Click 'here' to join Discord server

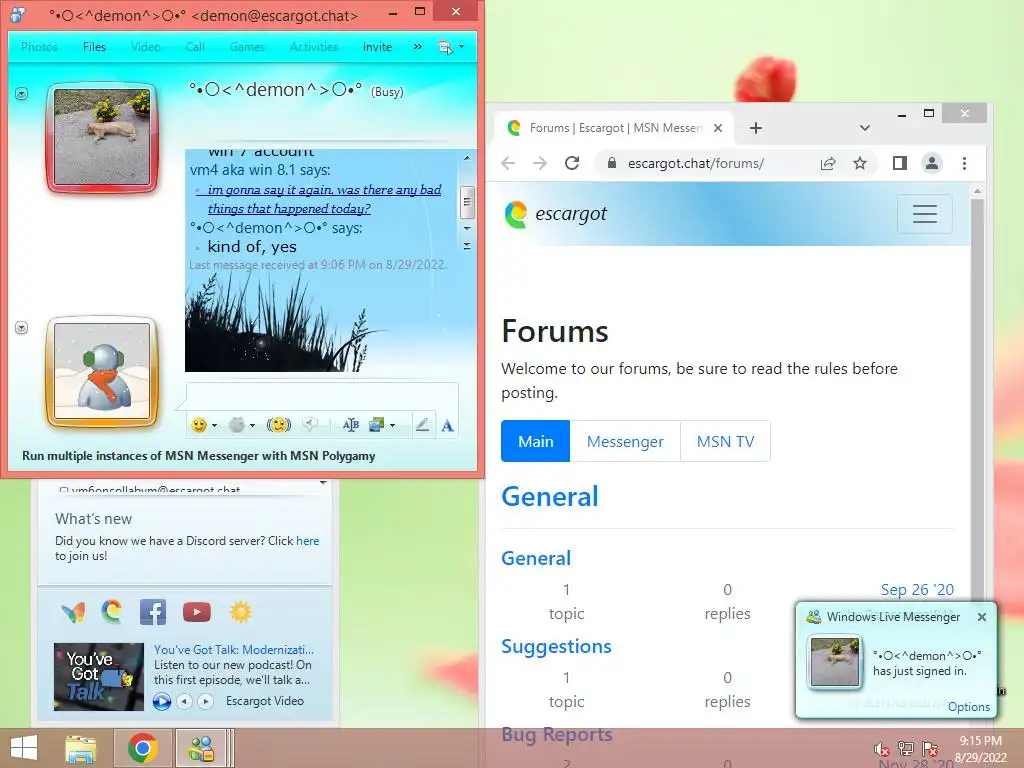pos(308,541)
